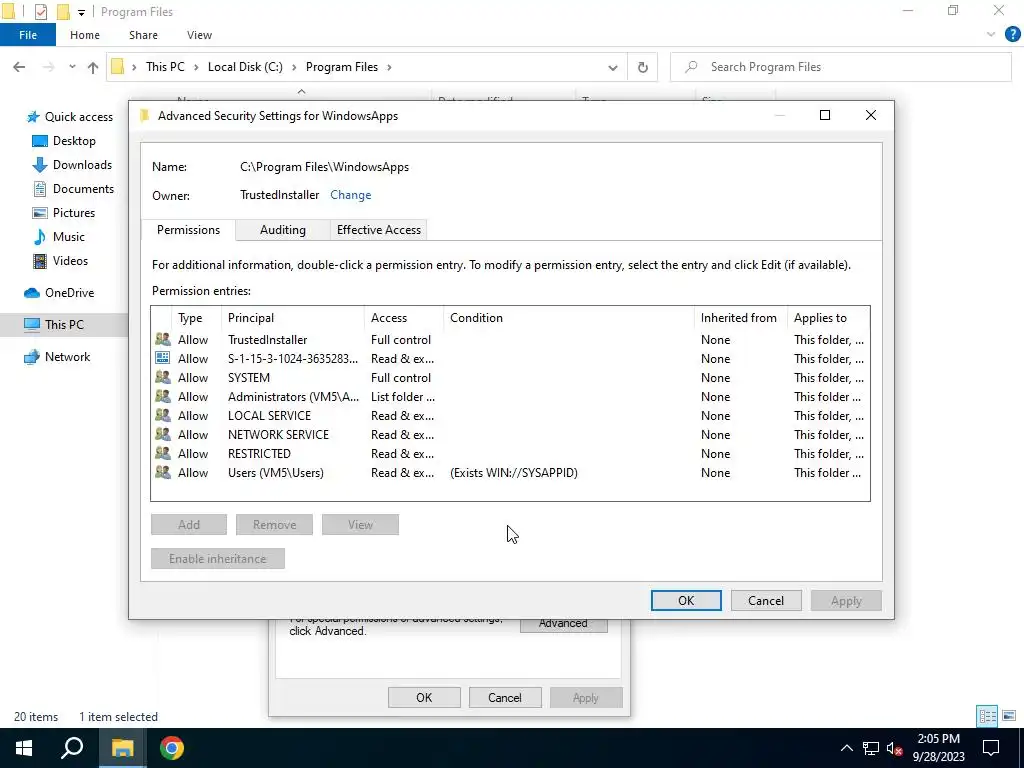Image resolution: width=1024 pixels, height=768 pixels.
Task: Open OneDrive cloud icon in sidebar
Action: tap(32, 293)
